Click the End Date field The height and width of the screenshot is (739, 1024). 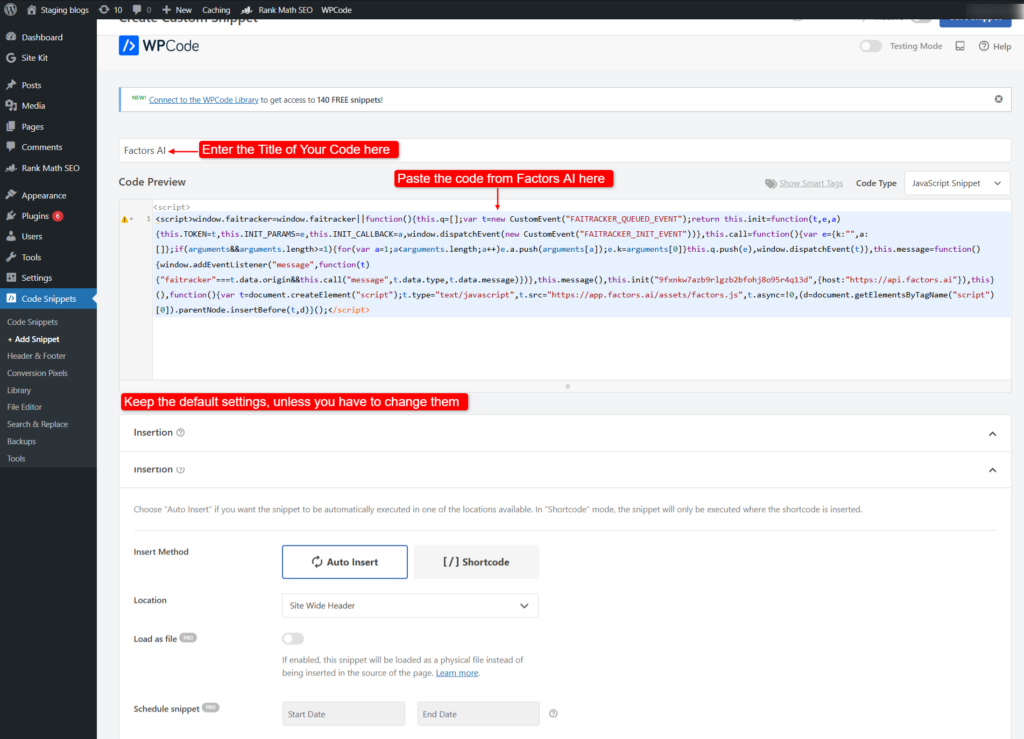pyautogui.click(x=478, y=714)
